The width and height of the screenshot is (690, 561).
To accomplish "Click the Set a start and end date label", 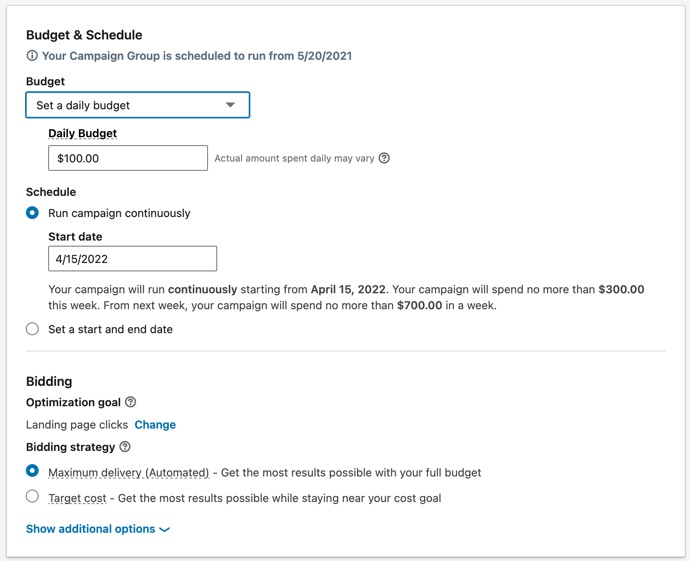I will click(110, 329).
